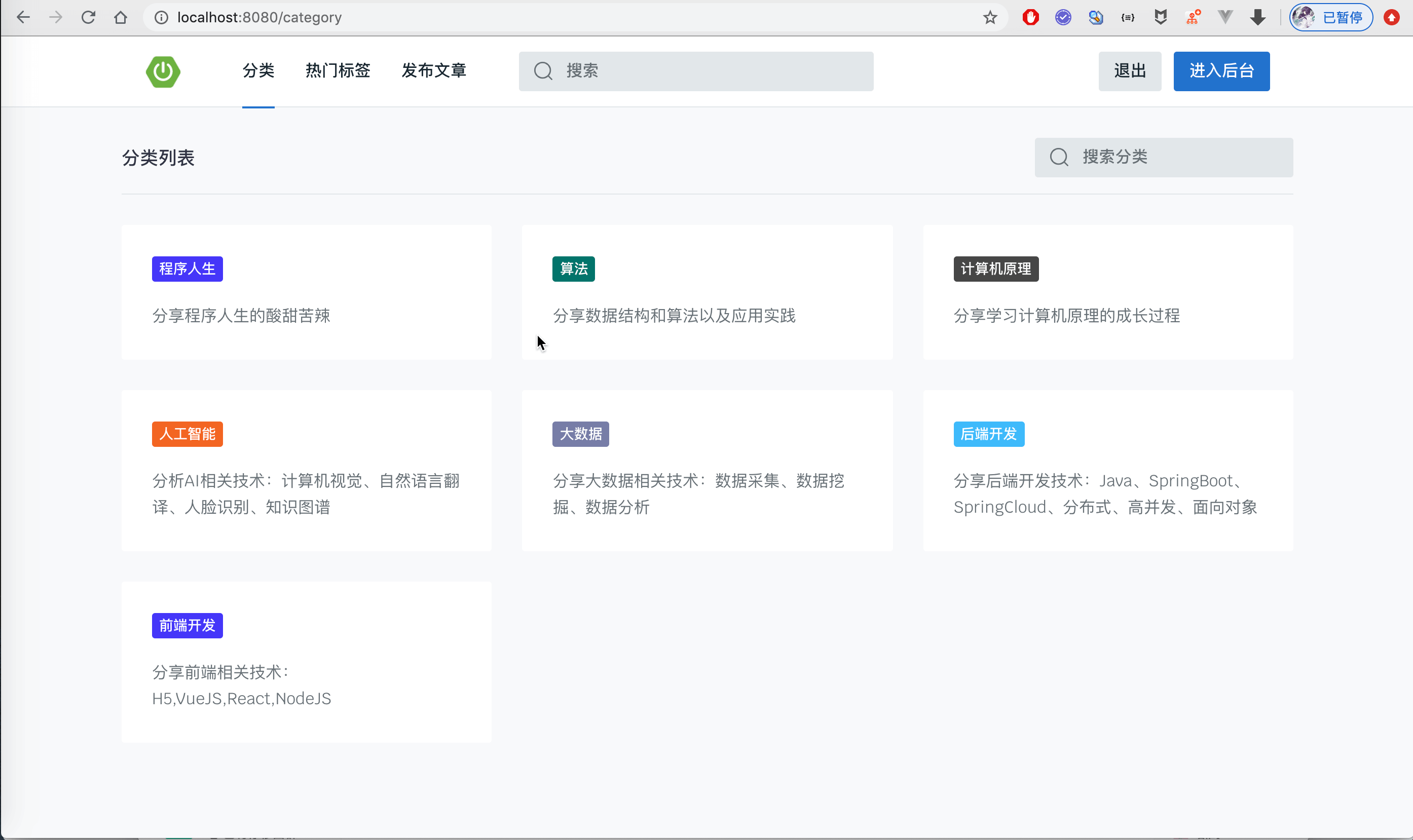
Task: Go to 发布文章 page
Action: pos(434,71)
